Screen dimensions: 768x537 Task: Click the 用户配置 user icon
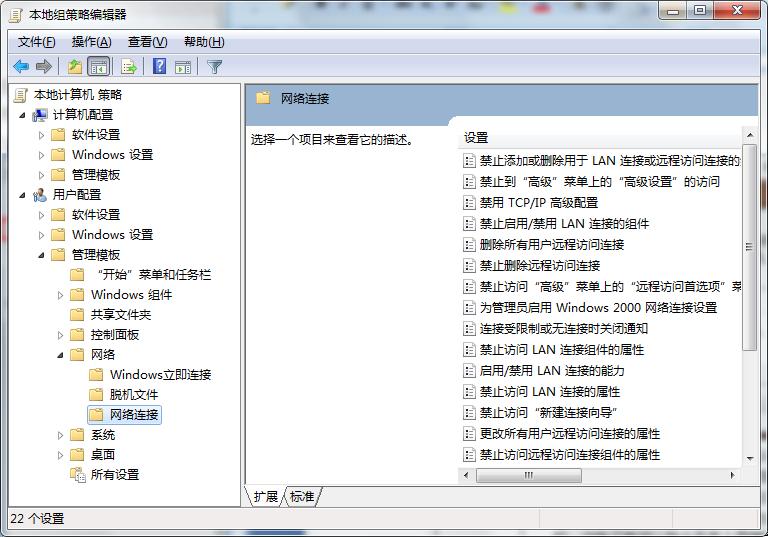coord(40,195)
